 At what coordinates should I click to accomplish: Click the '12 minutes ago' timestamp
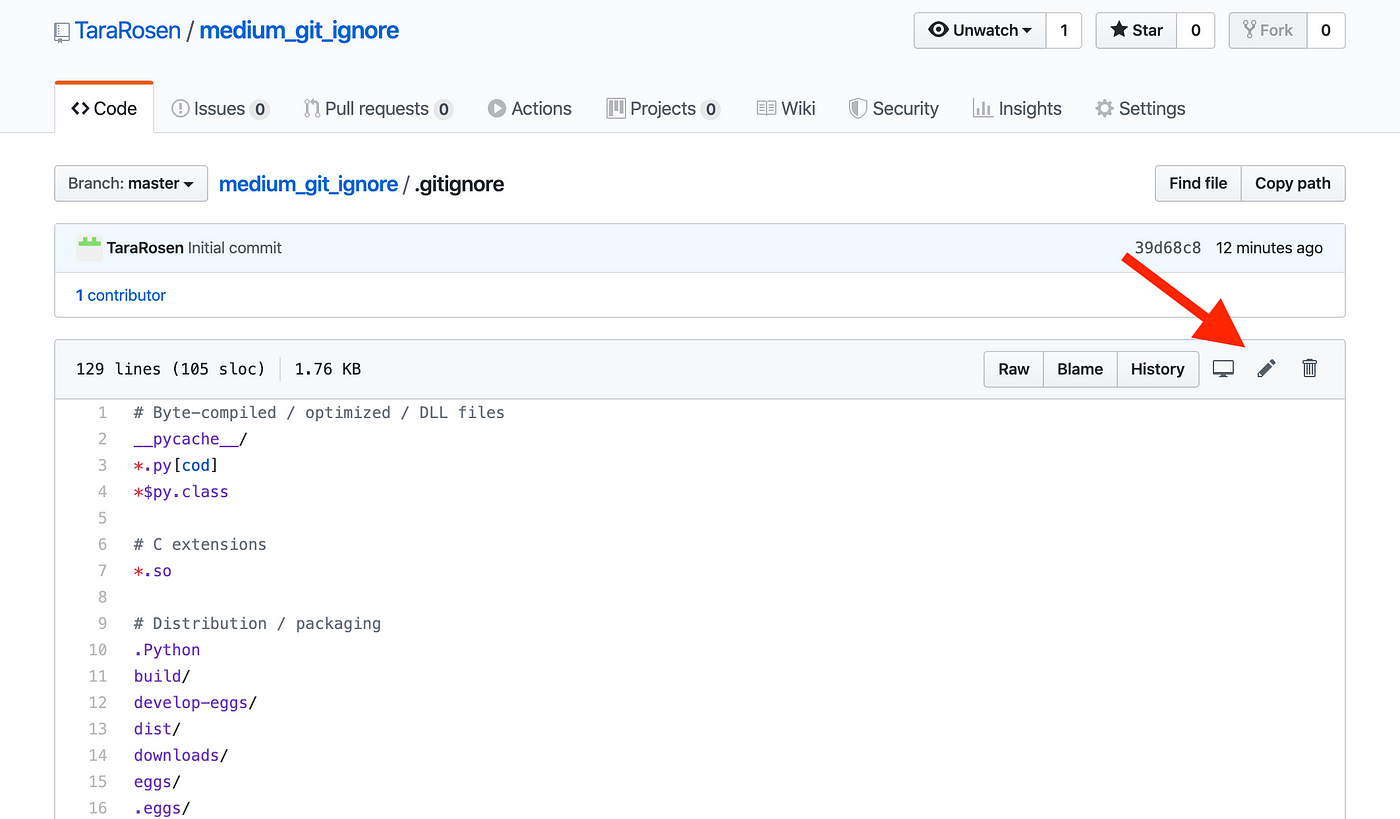(x=1269, y=248)
